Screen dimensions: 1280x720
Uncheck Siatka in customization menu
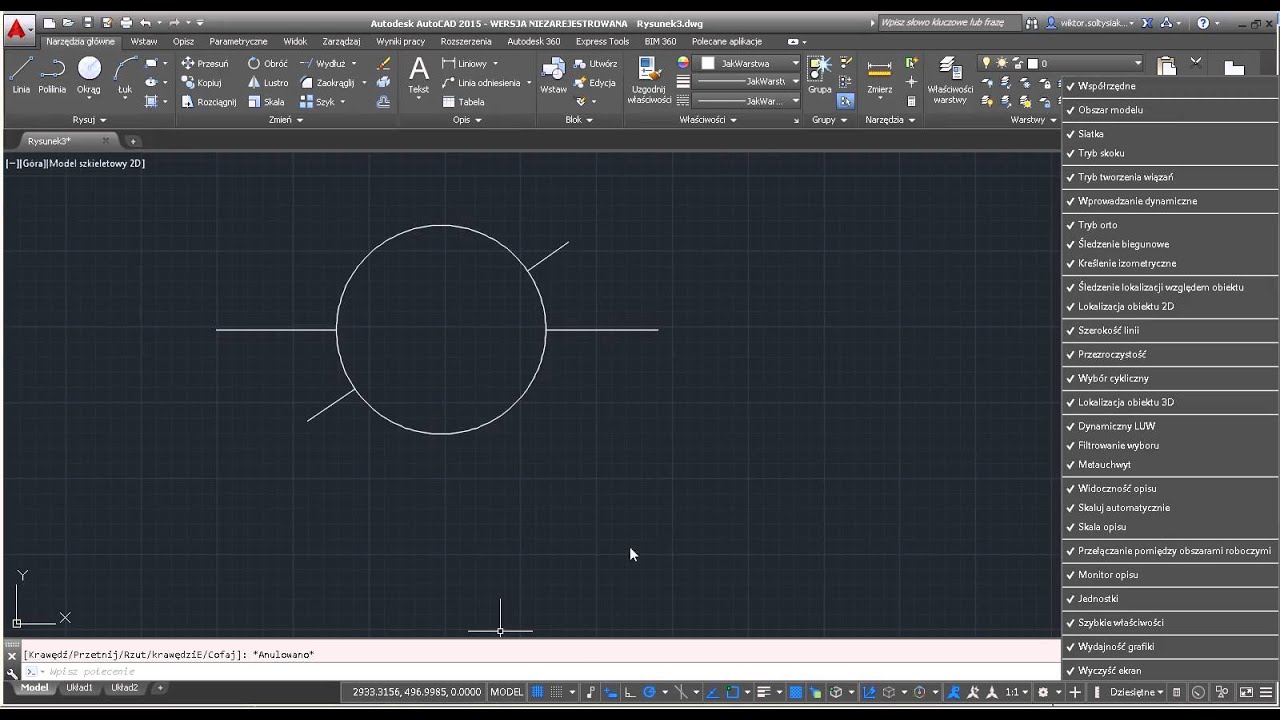[x=1170, y=134]
